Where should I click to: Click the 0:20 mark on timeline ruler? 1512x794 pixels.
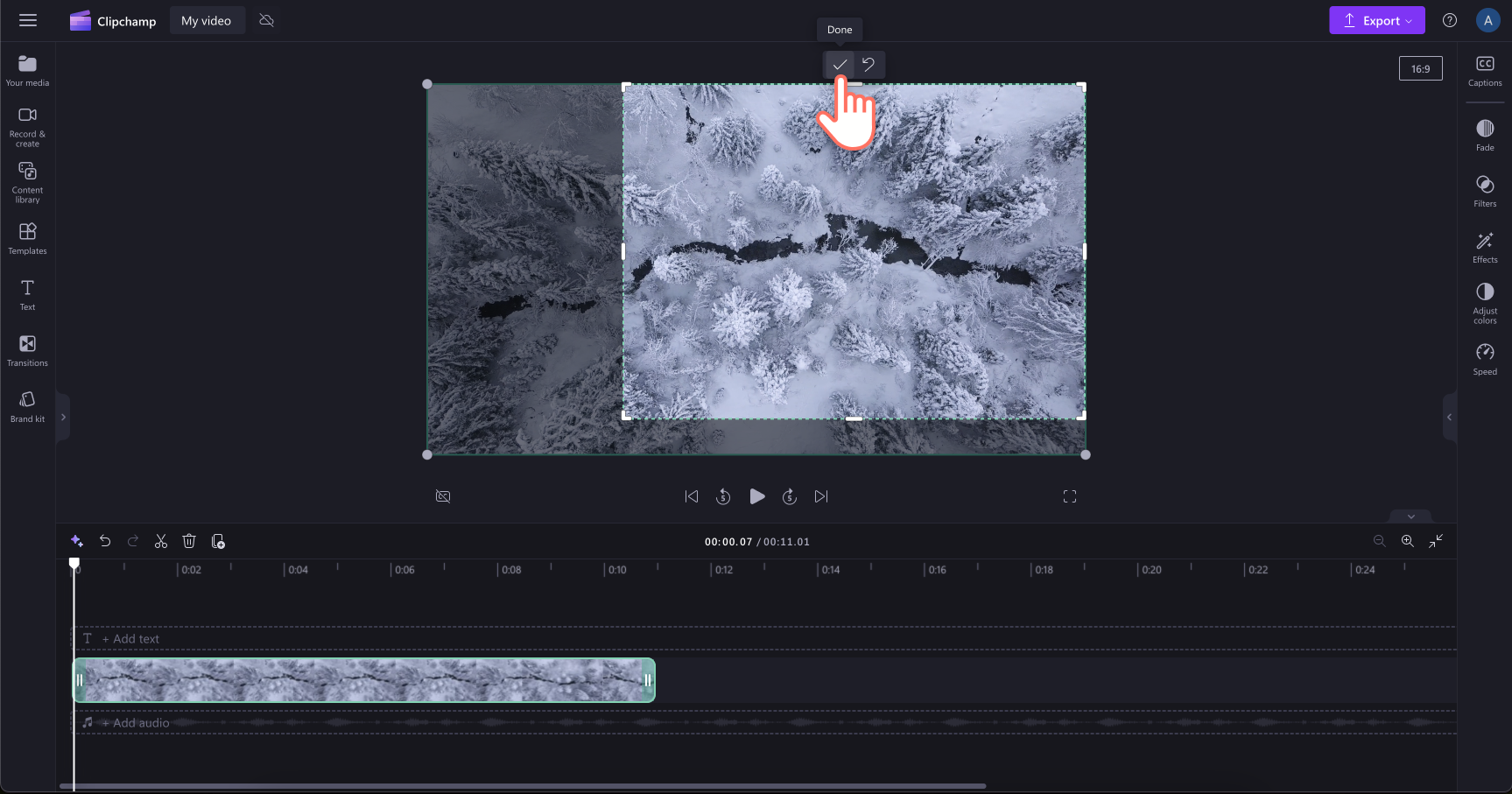pyautogui.click(x=1151, y=570)
